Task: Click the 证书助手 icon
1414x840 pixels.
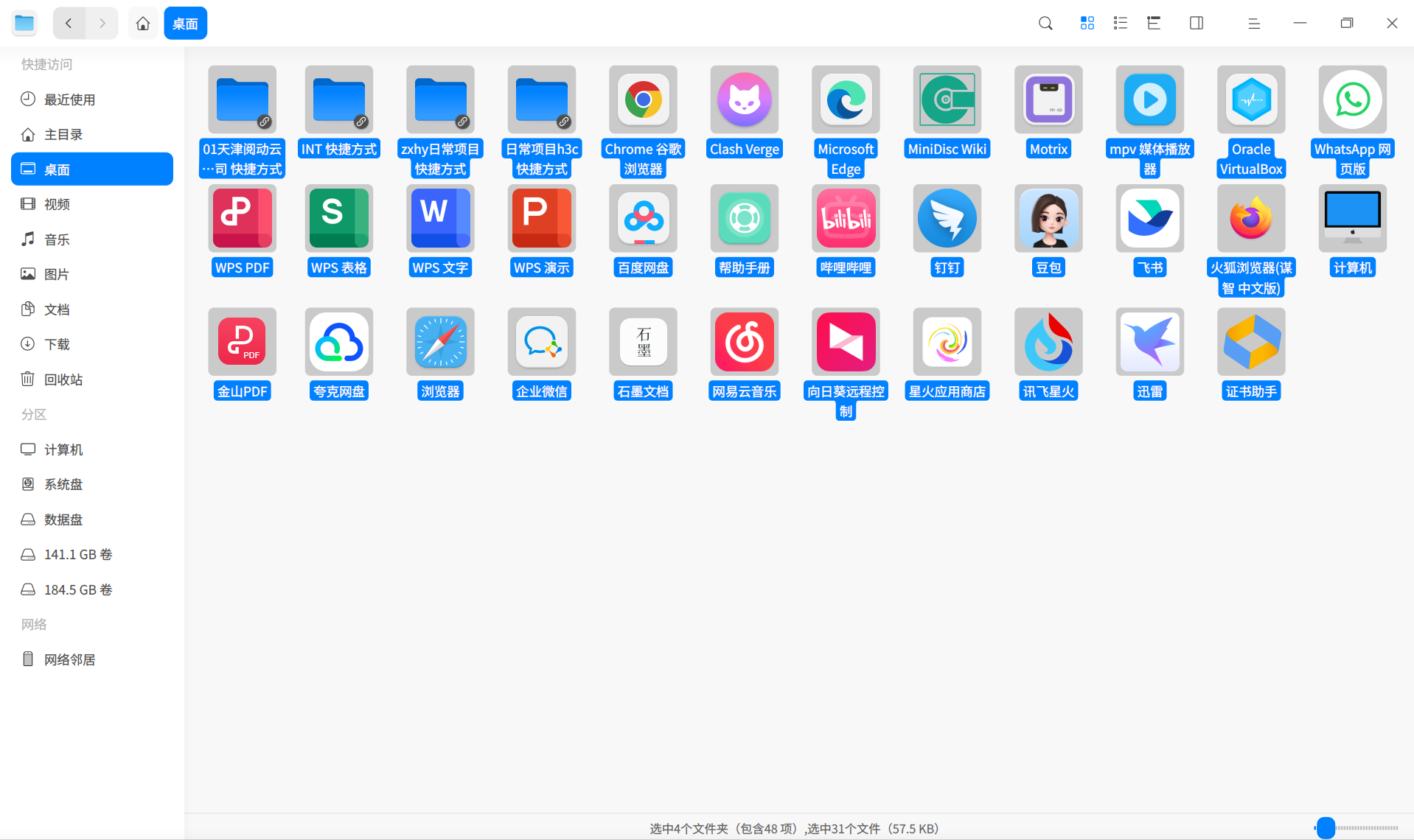Action: coord(1251,342)
